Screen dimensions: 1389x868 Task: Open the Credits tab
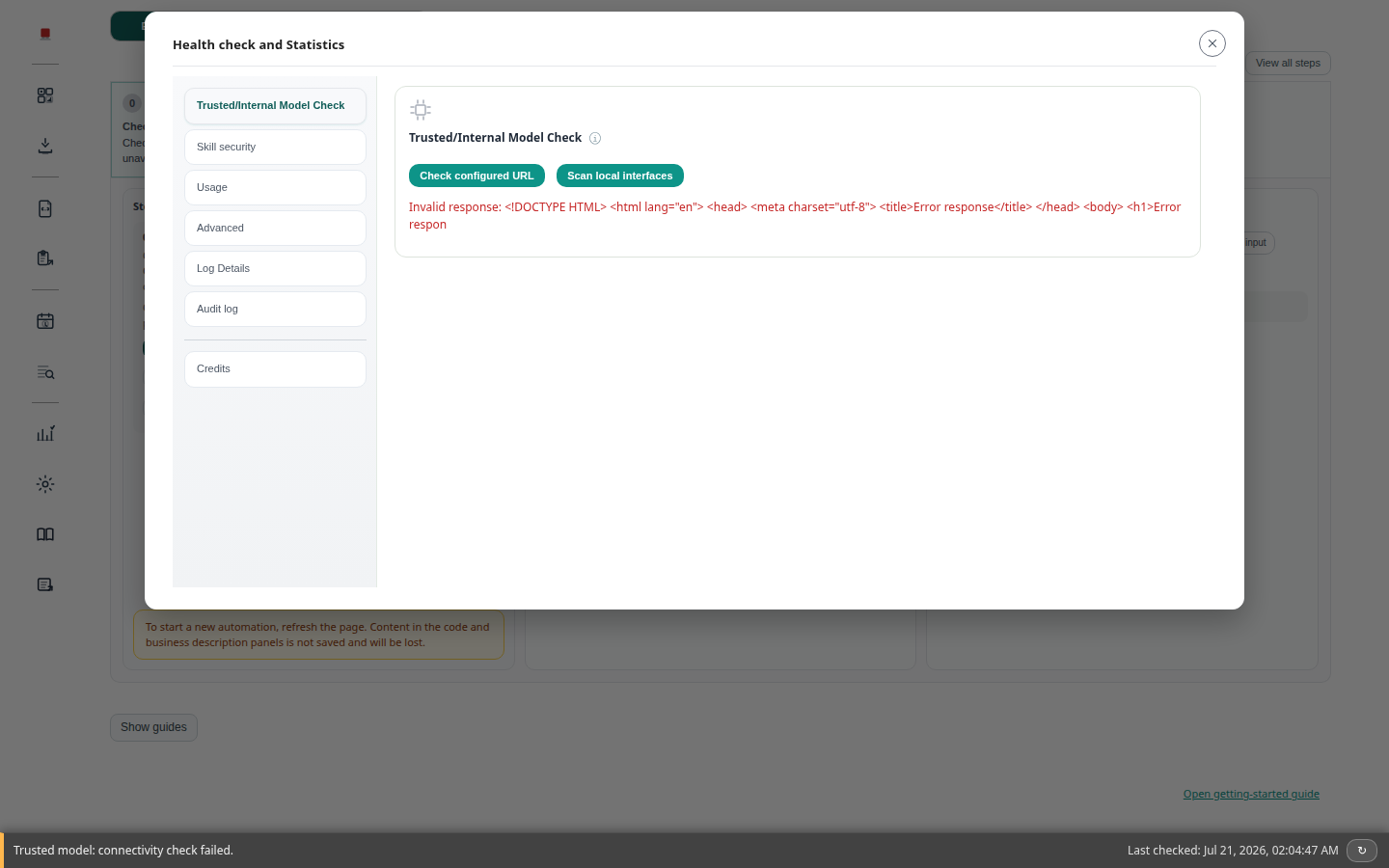coord(275,368)
